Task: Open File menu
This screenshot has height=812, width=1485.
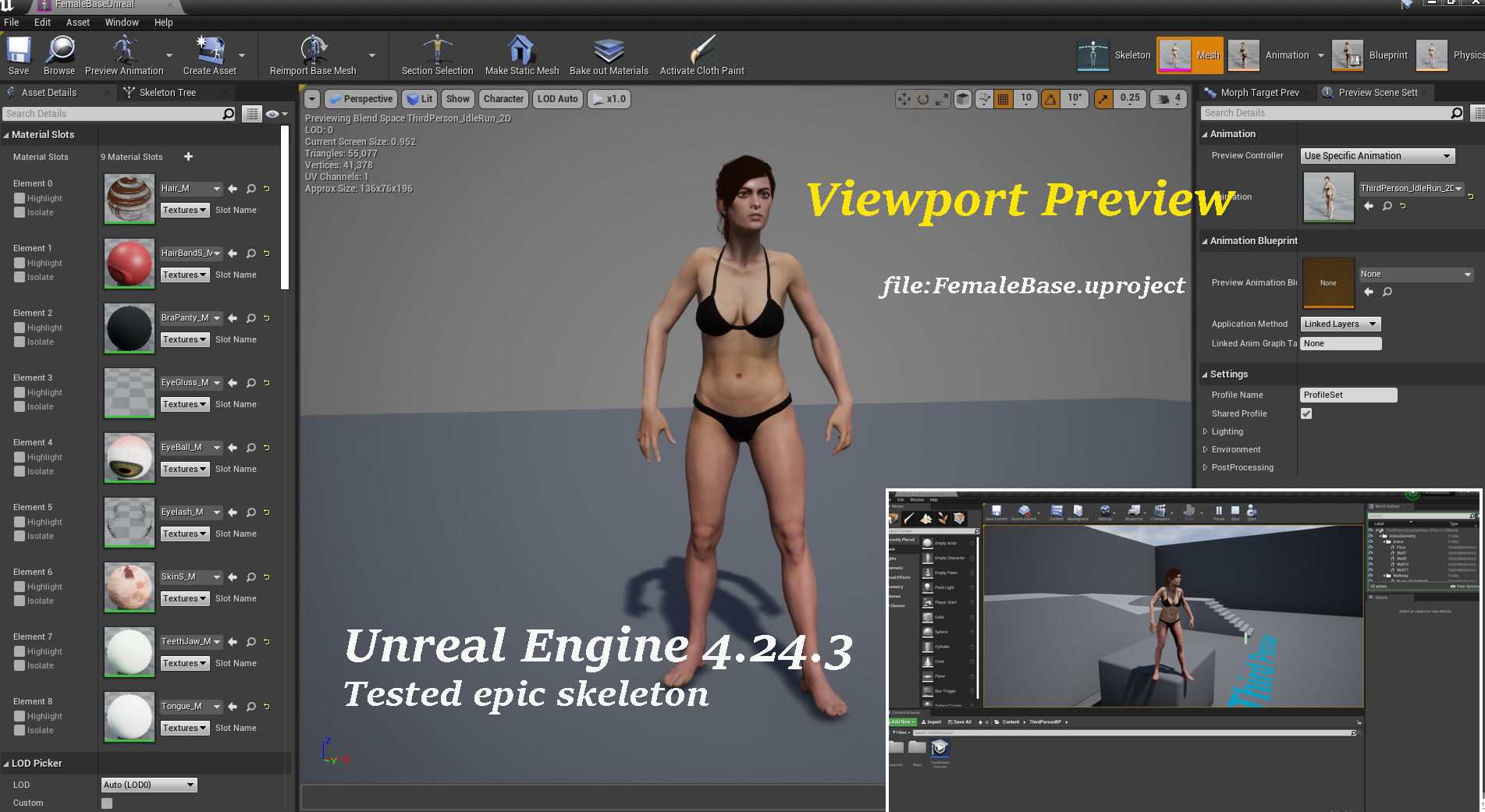Action: [x=12, y=23]
